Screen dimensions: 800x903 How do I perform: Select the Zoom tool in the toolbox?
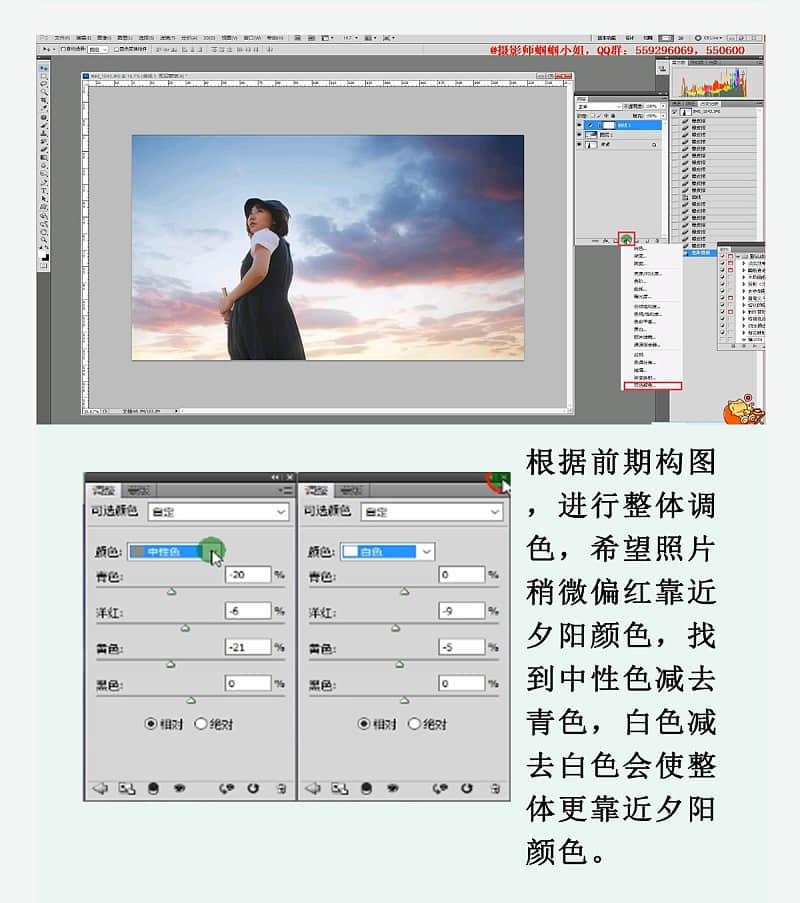pyautogui.click(x=44, y=238)
